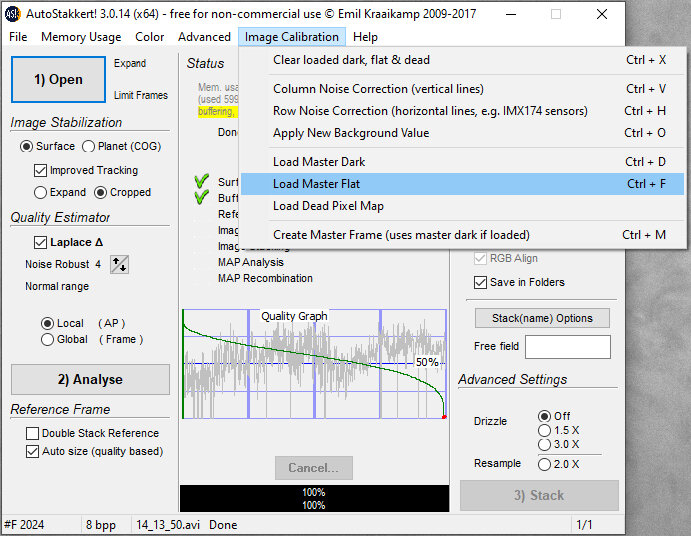Toggle Save in Folders checkbox
Screen dimensions: 691x536
(x=480, y=283)
